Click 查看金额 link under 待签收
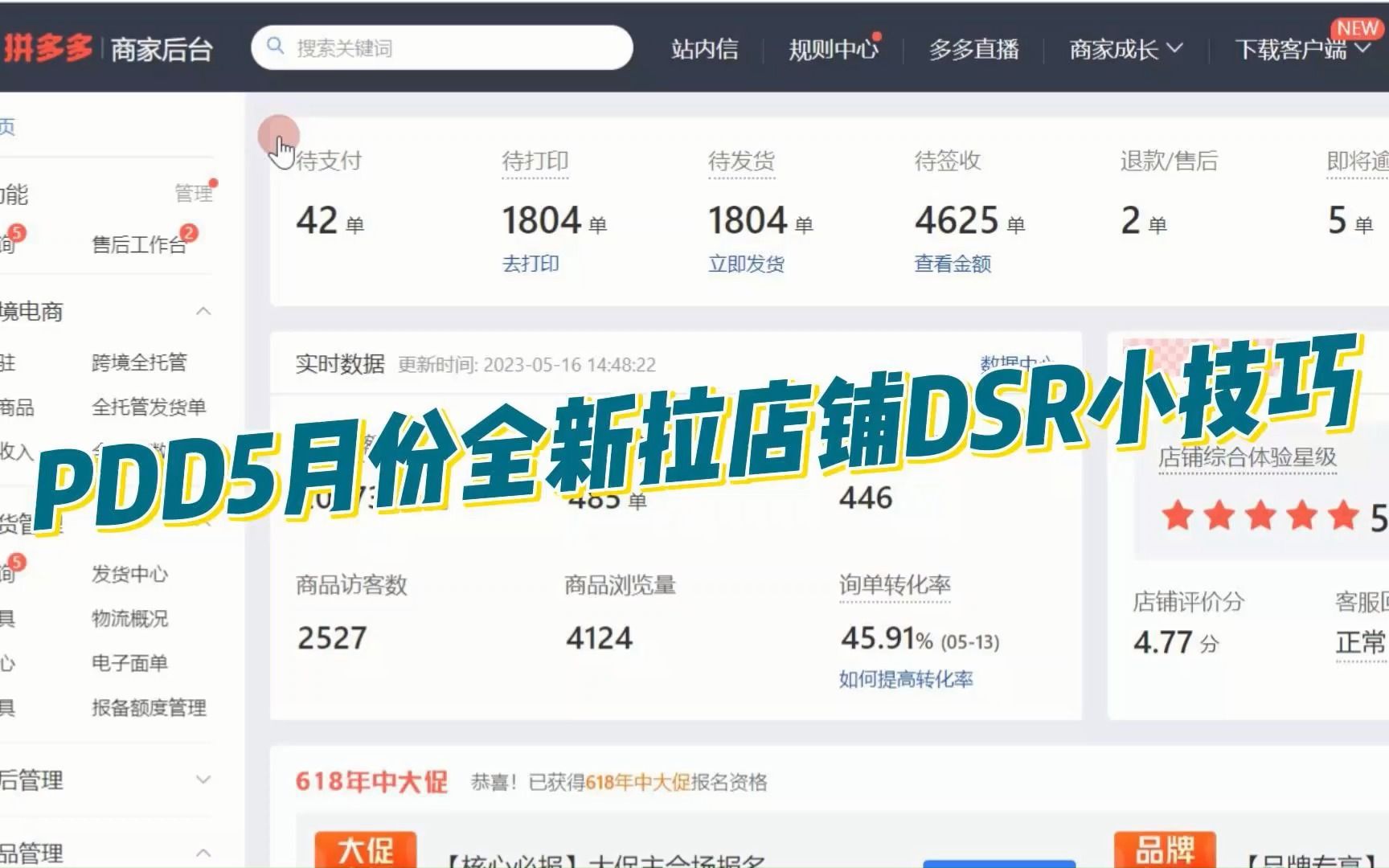This screenshot has width=1389, height=868. 953,264
